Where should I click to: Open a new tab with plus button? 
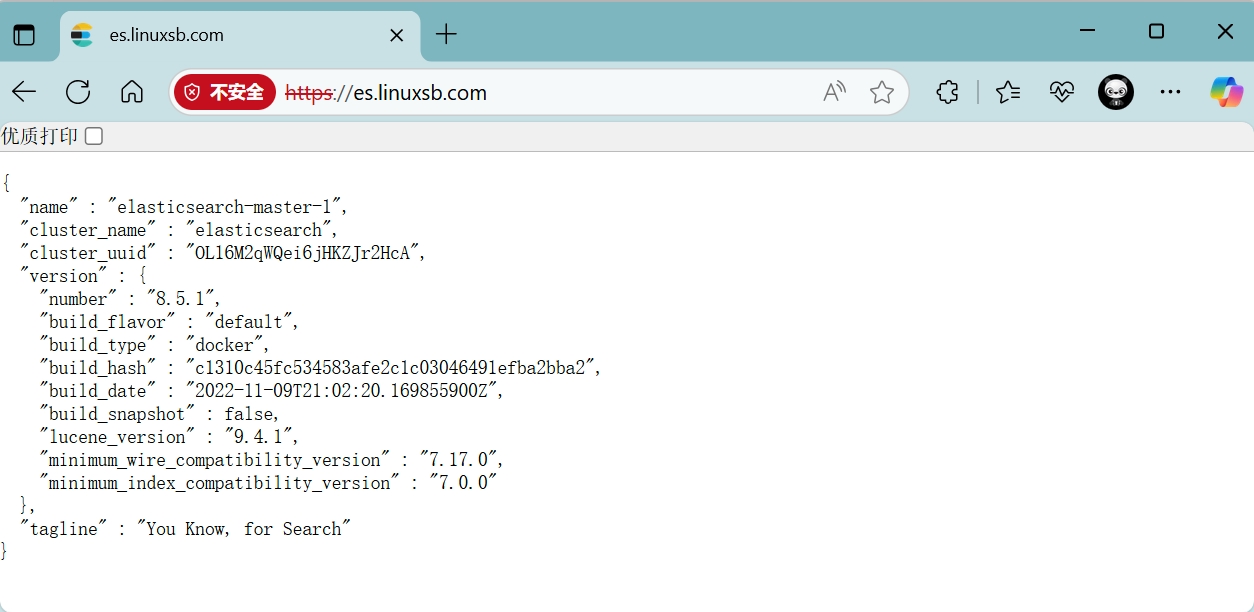446,35
